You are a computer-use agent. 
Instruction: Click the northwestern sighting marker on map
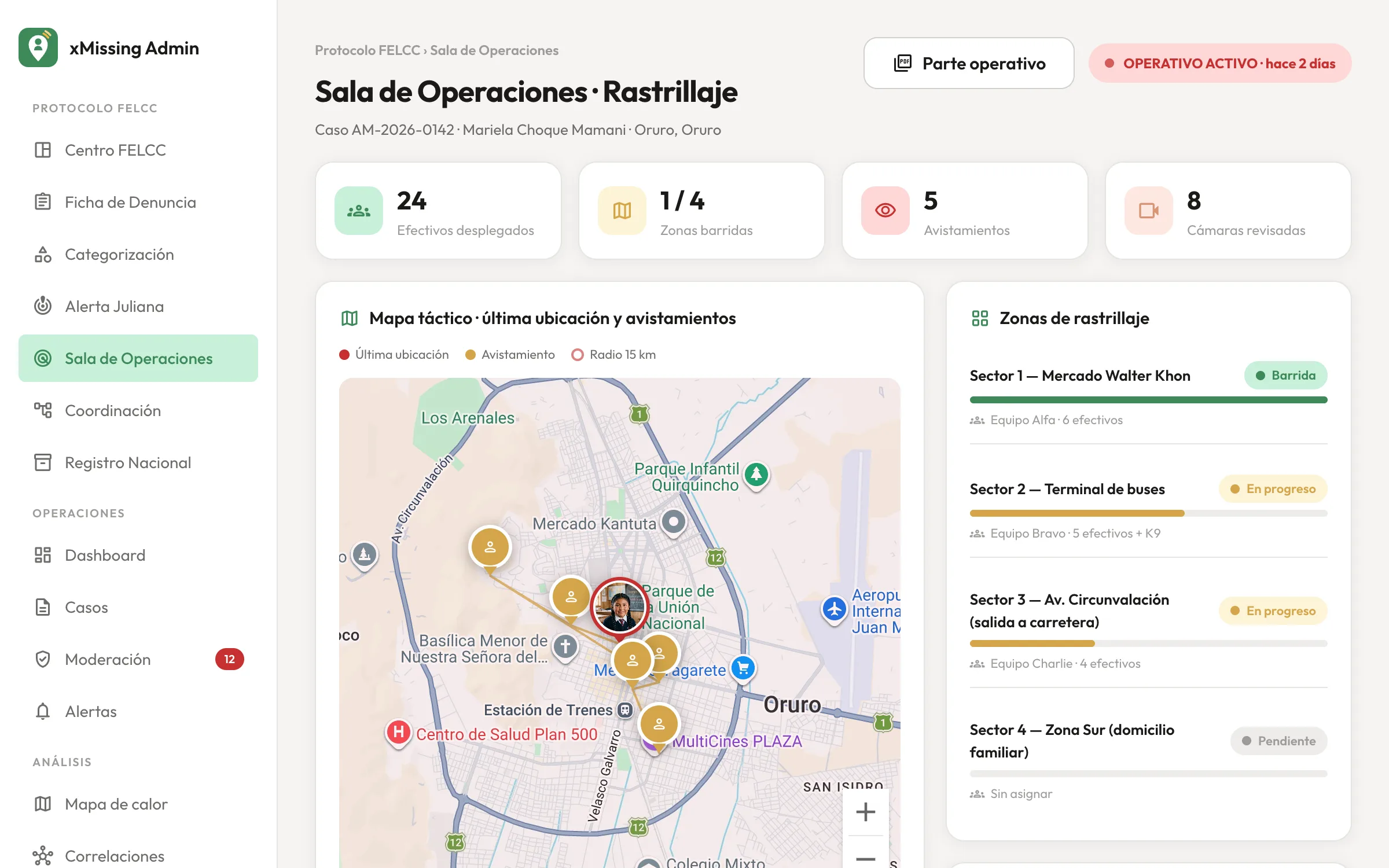[490, 548]
